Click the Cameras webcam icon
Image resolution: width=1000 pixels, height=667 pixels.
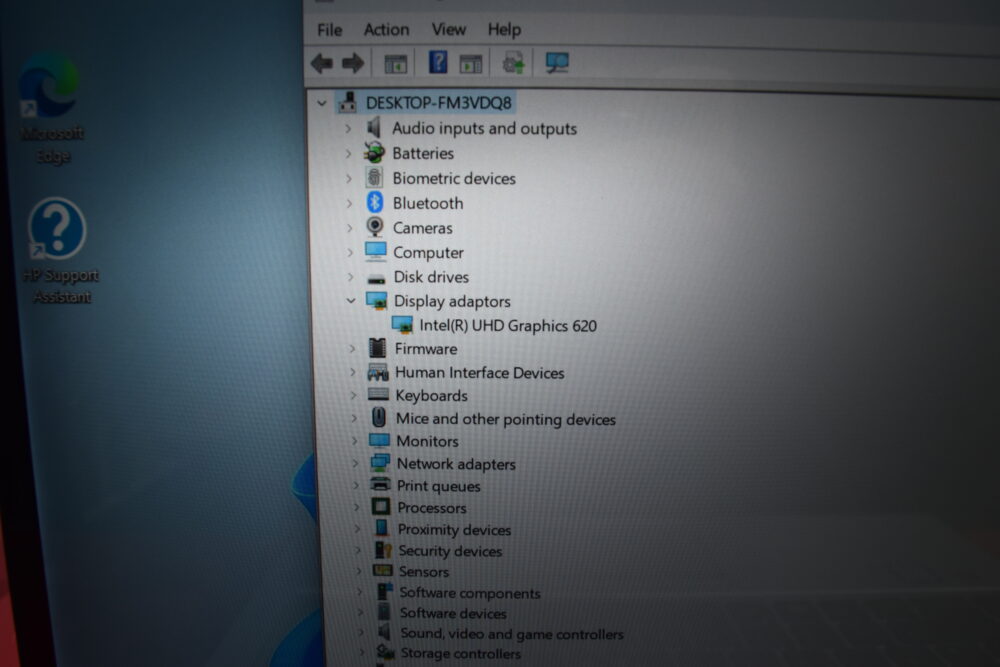[x=375, y=226]
